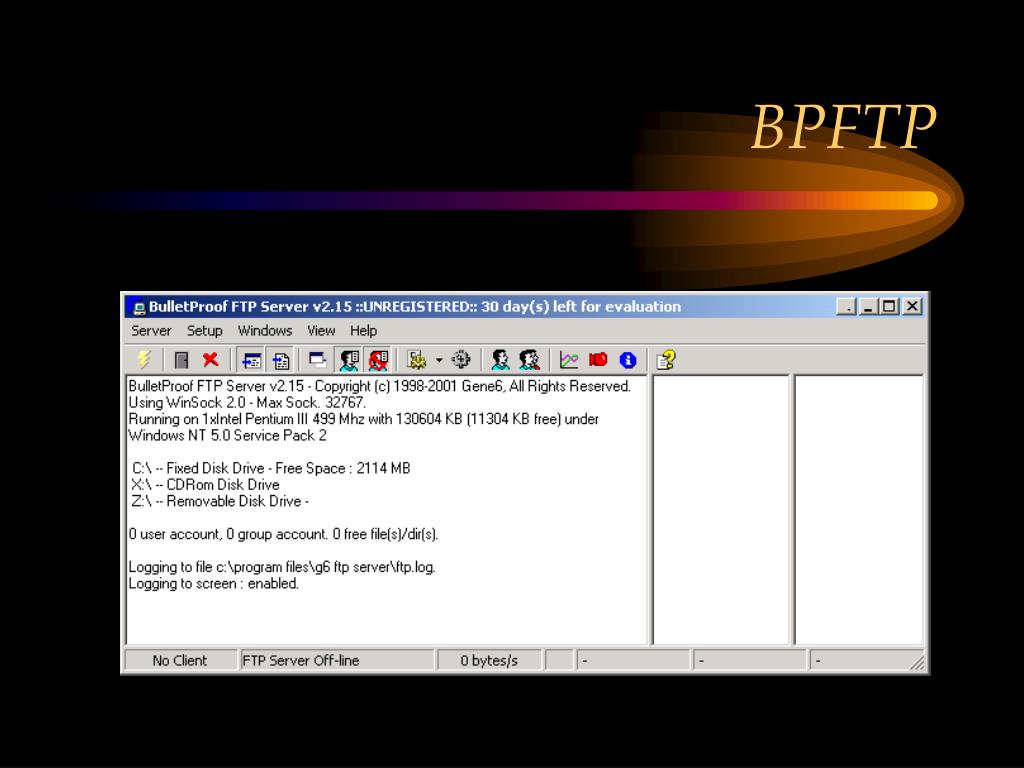Click 'FTP Server Off-line' status text
Image resolution: width=1024 pixels, height=768 pixels.
(x=300, y=660)
